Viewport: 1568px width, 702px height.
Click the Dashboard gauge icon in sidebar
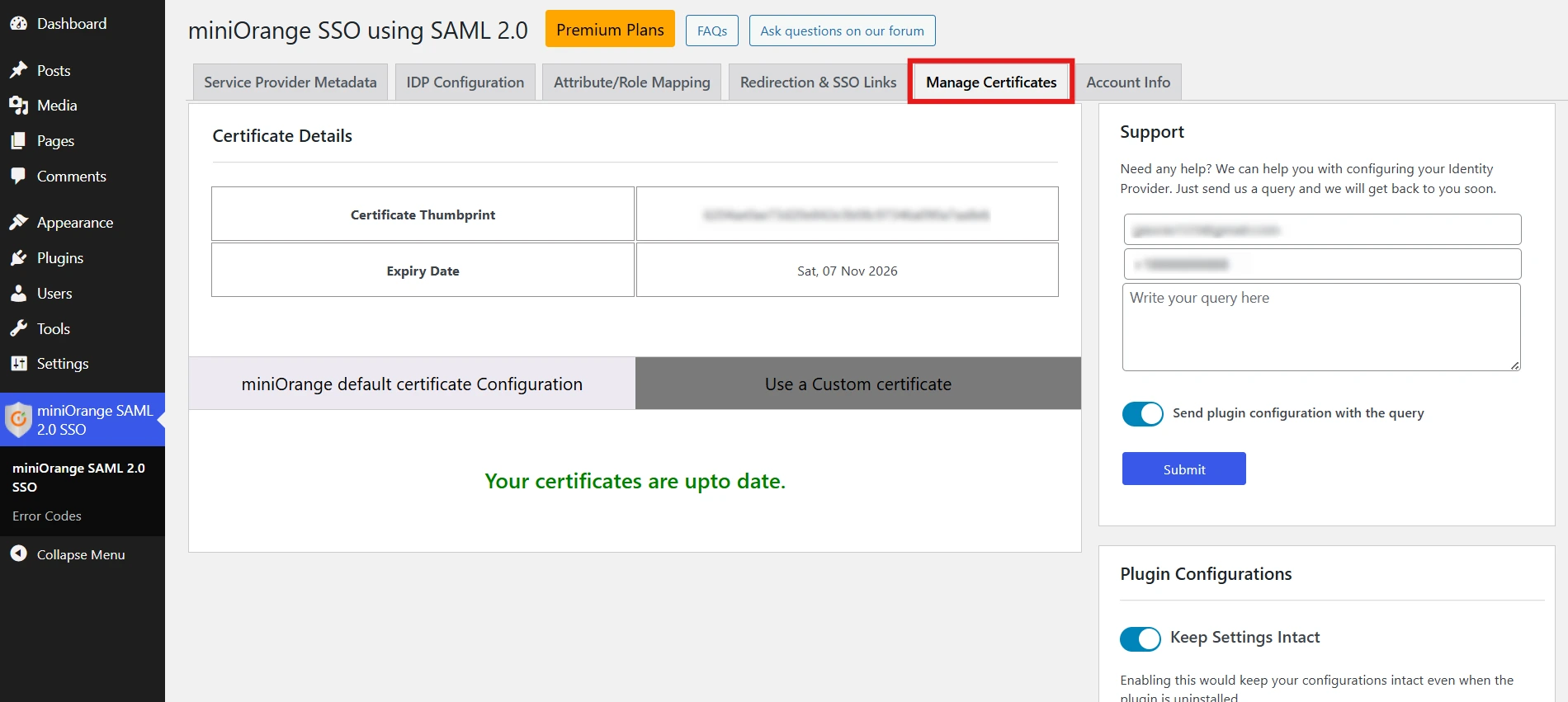[x=18, y=24]
